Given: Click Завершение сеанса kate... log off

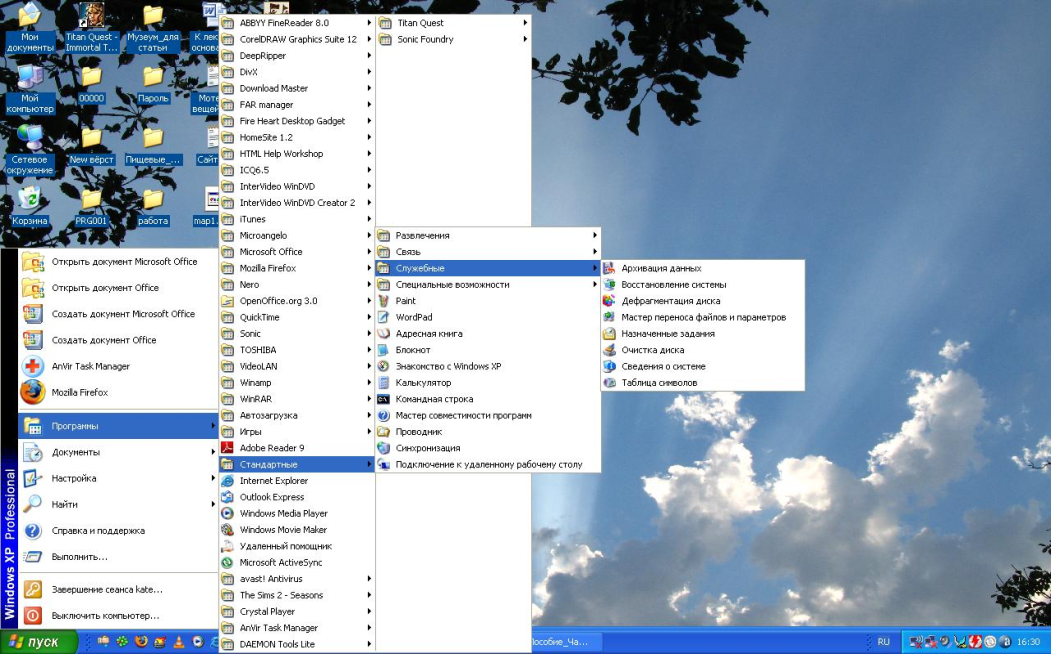Looking at the screenshot, I should tap(118, 590).
